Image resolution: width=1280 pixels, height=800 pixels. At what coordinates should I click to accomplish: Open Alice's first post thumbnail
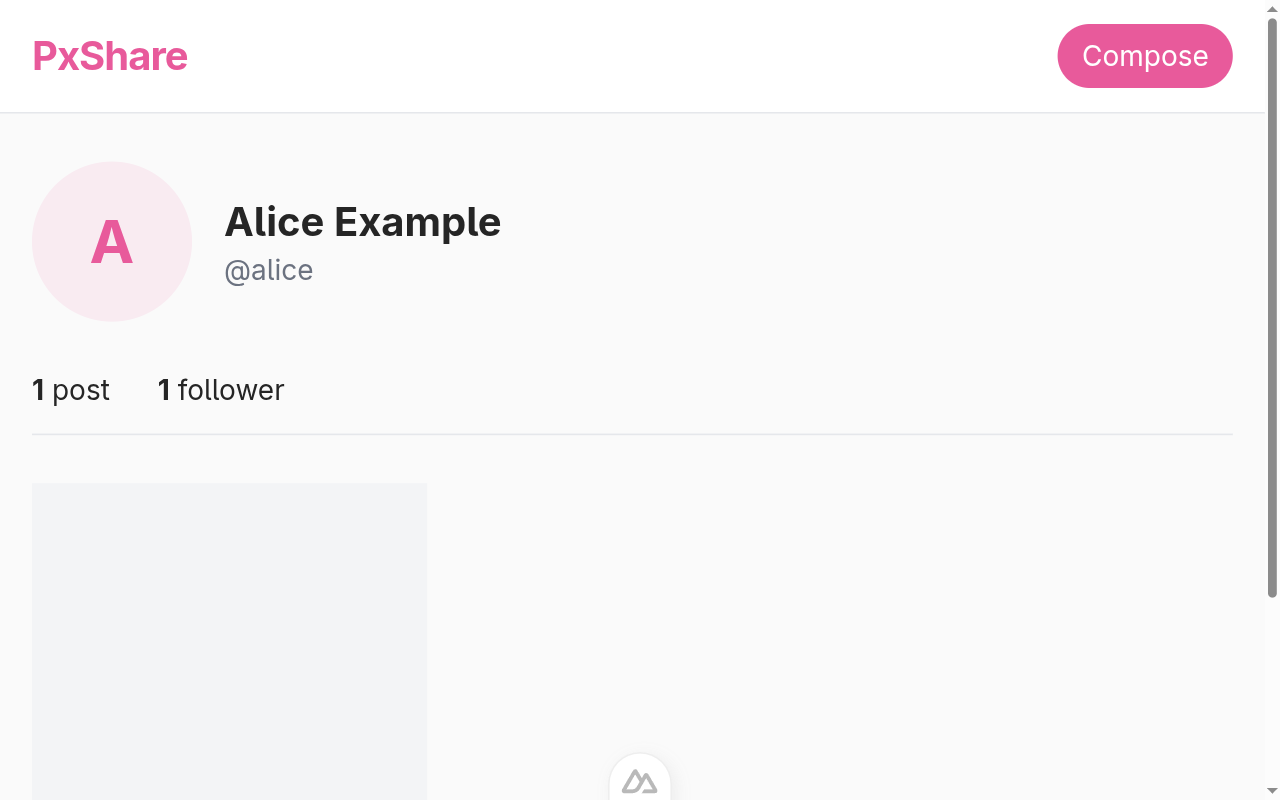point(229,640)
